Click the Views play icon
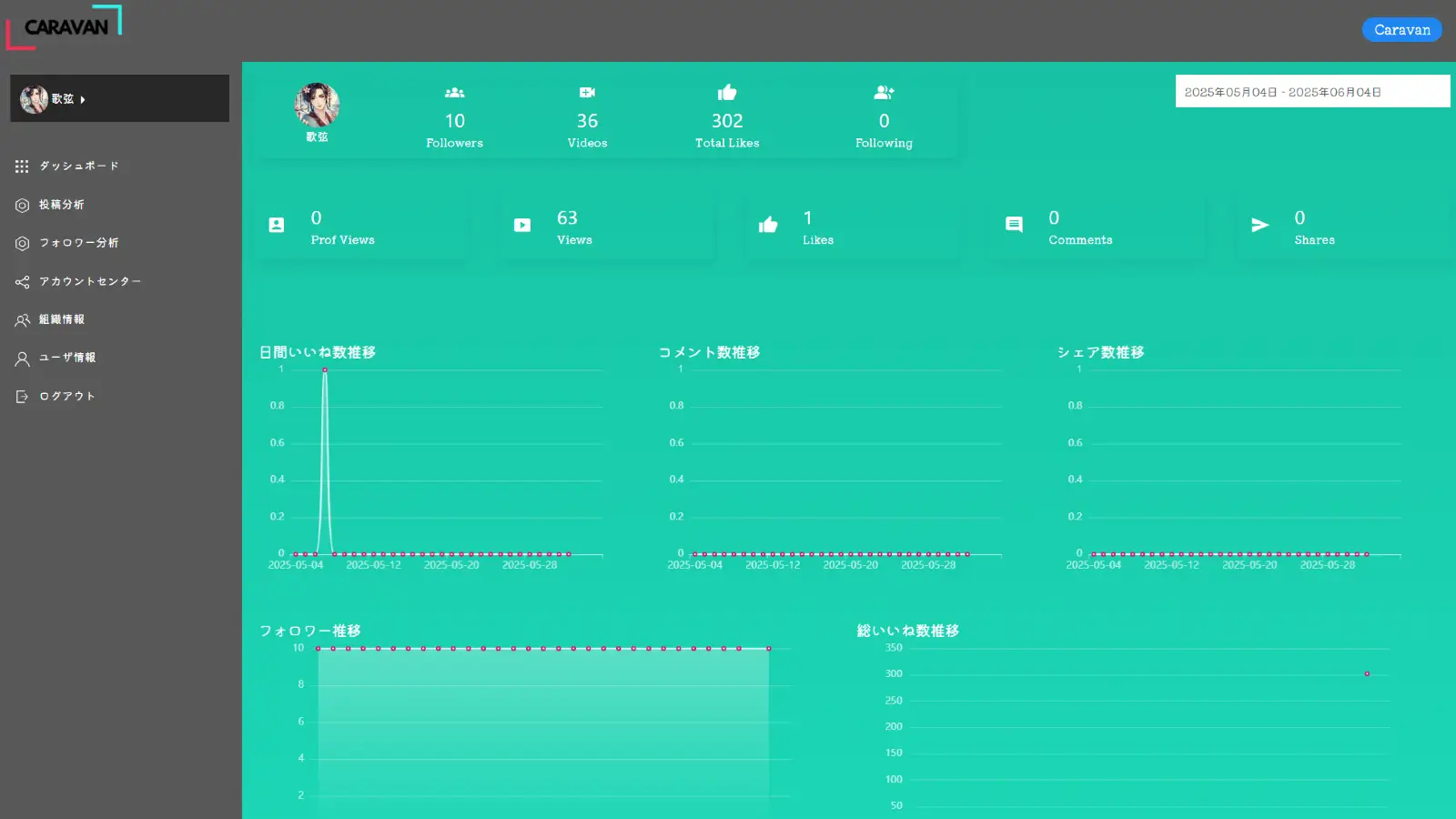 pos(522,225)
